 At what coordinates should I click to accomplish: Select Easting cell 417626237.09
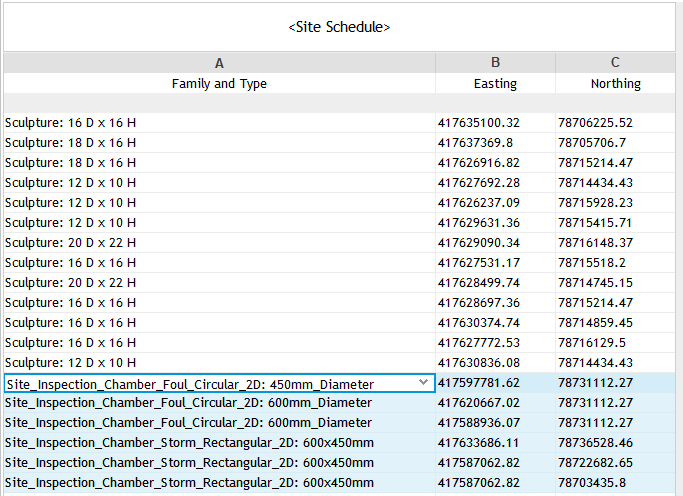(x=479, y=203)
